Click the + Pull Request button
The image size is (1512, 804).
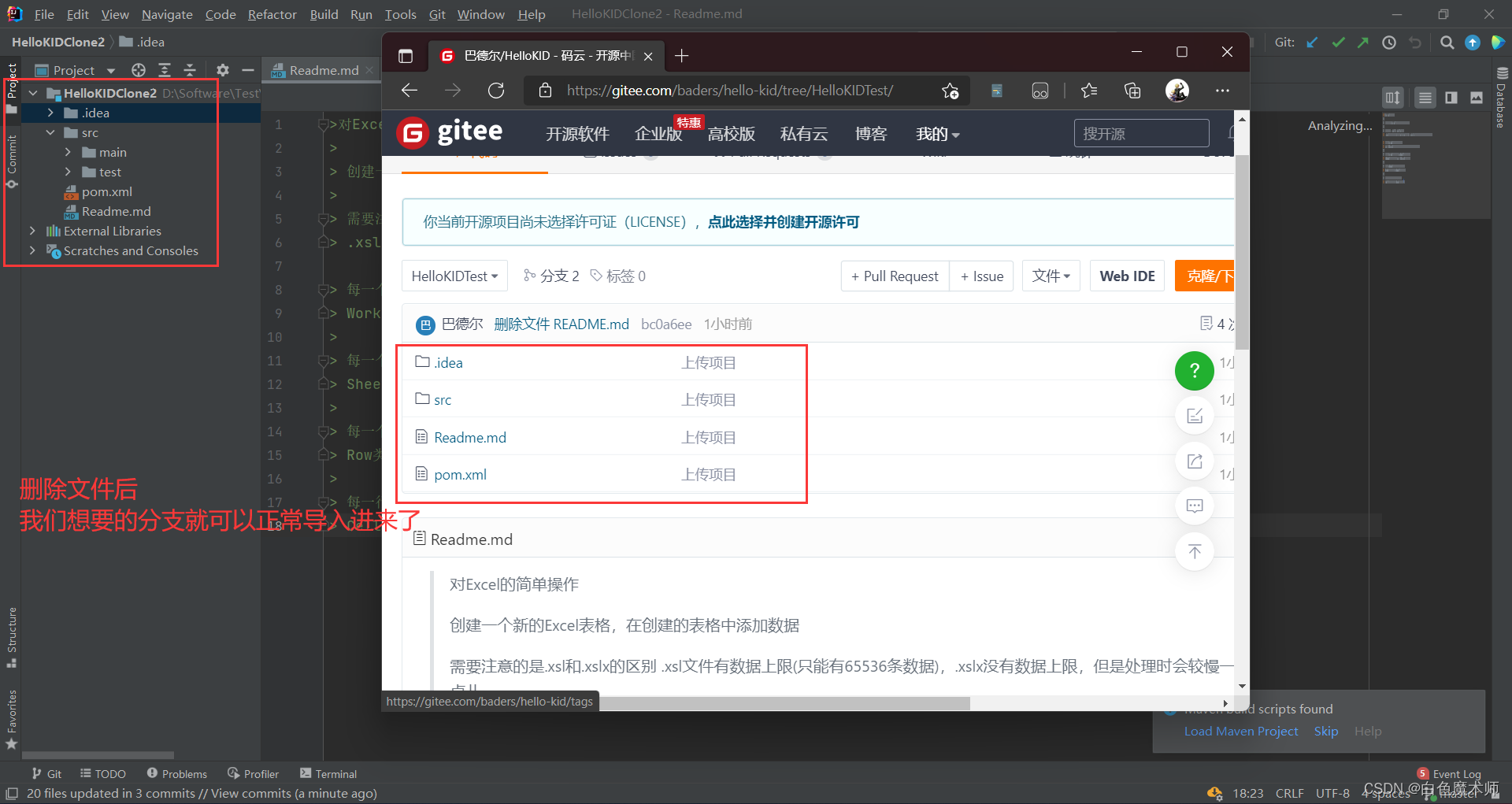pyautogui.click(x=895, y=276)
